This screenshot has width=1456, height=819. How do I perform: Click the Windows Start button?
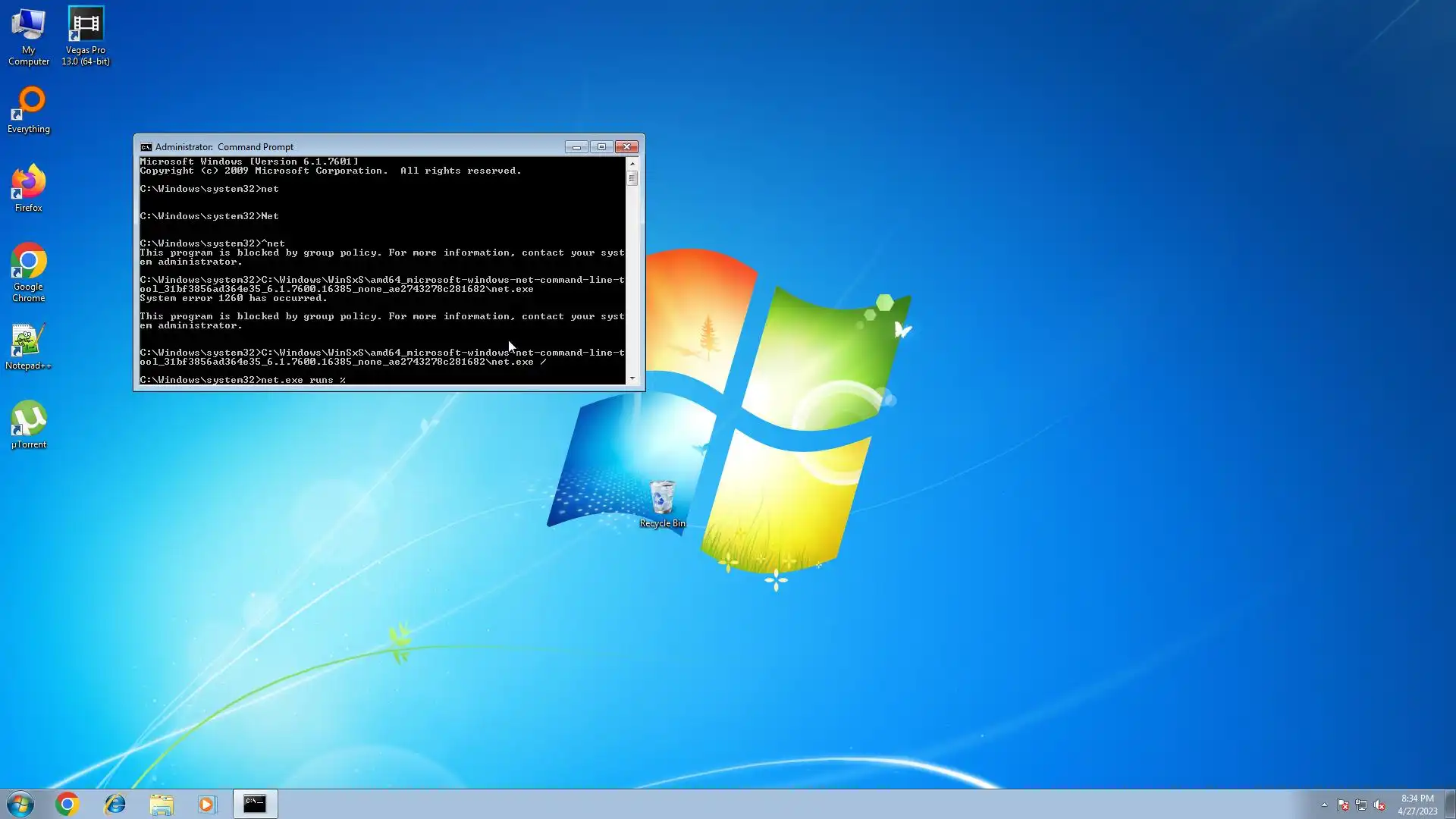[x=20, y=804]
